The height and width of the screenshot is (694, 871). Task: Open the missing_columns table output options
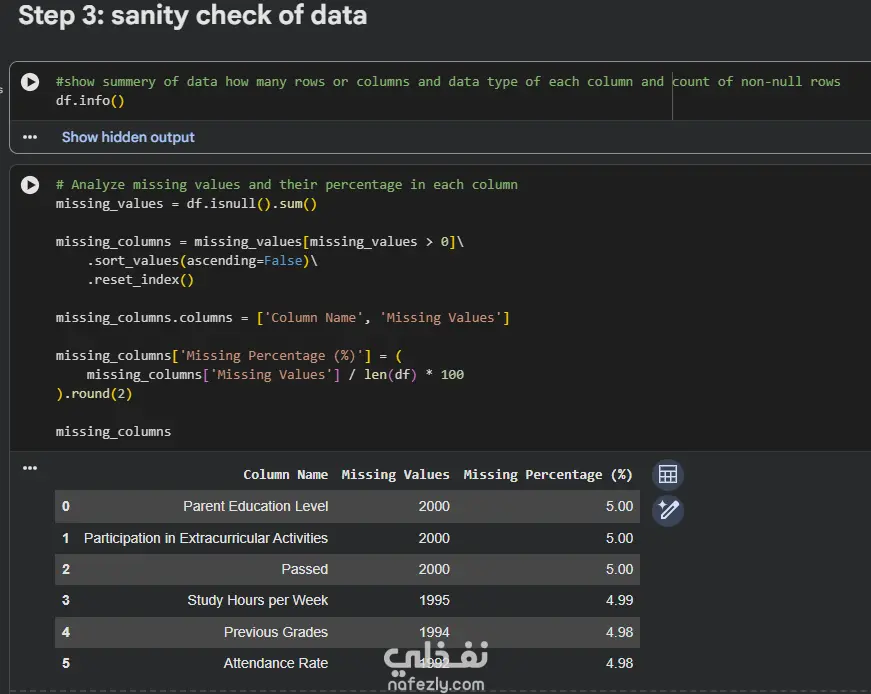pos(30,468)
